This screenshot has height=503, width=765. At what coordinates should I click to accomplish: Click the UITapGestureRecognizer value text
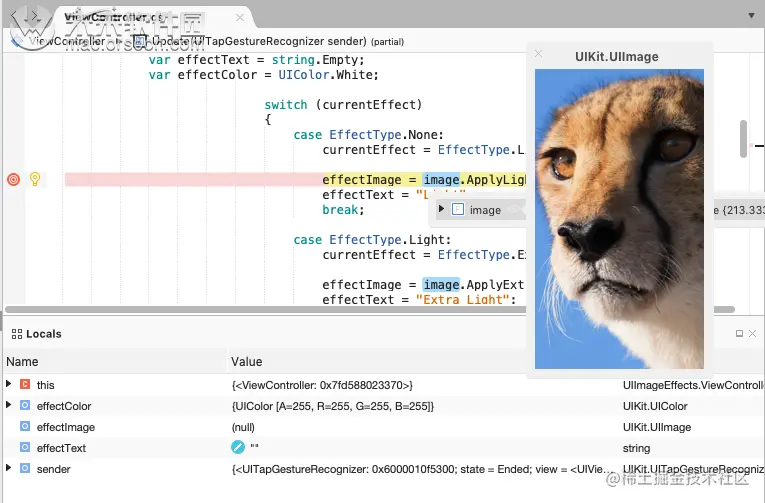[420, 469]
